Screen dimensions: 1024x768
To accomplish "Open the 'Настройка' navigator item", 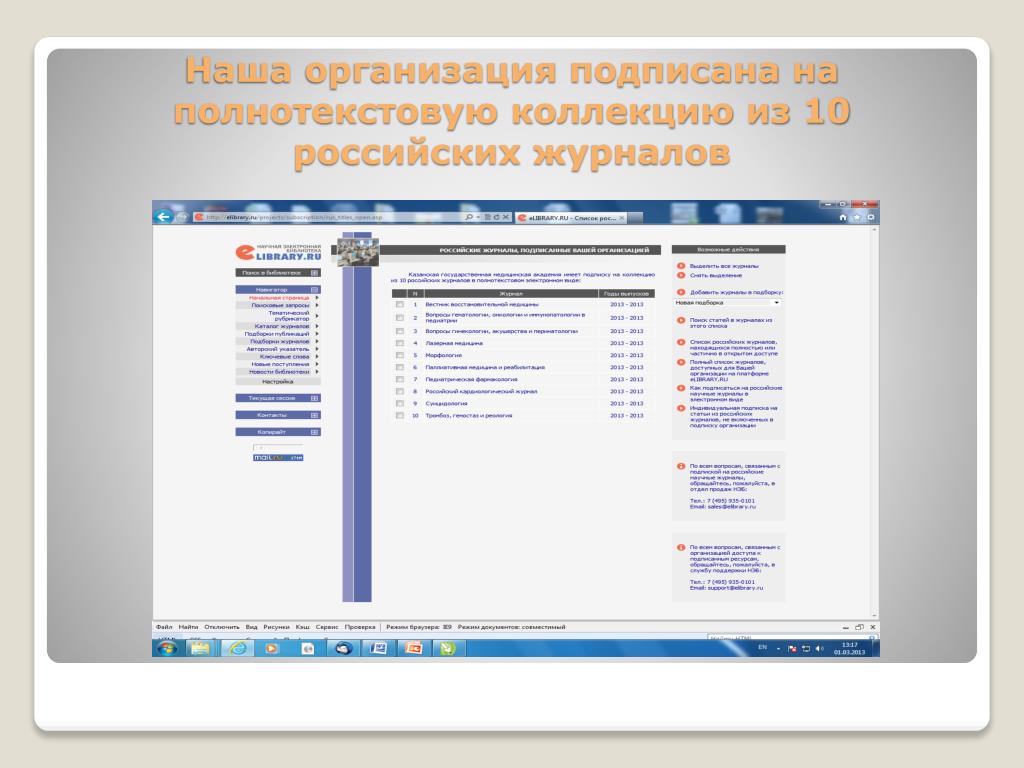I will (x=278, y=381).
